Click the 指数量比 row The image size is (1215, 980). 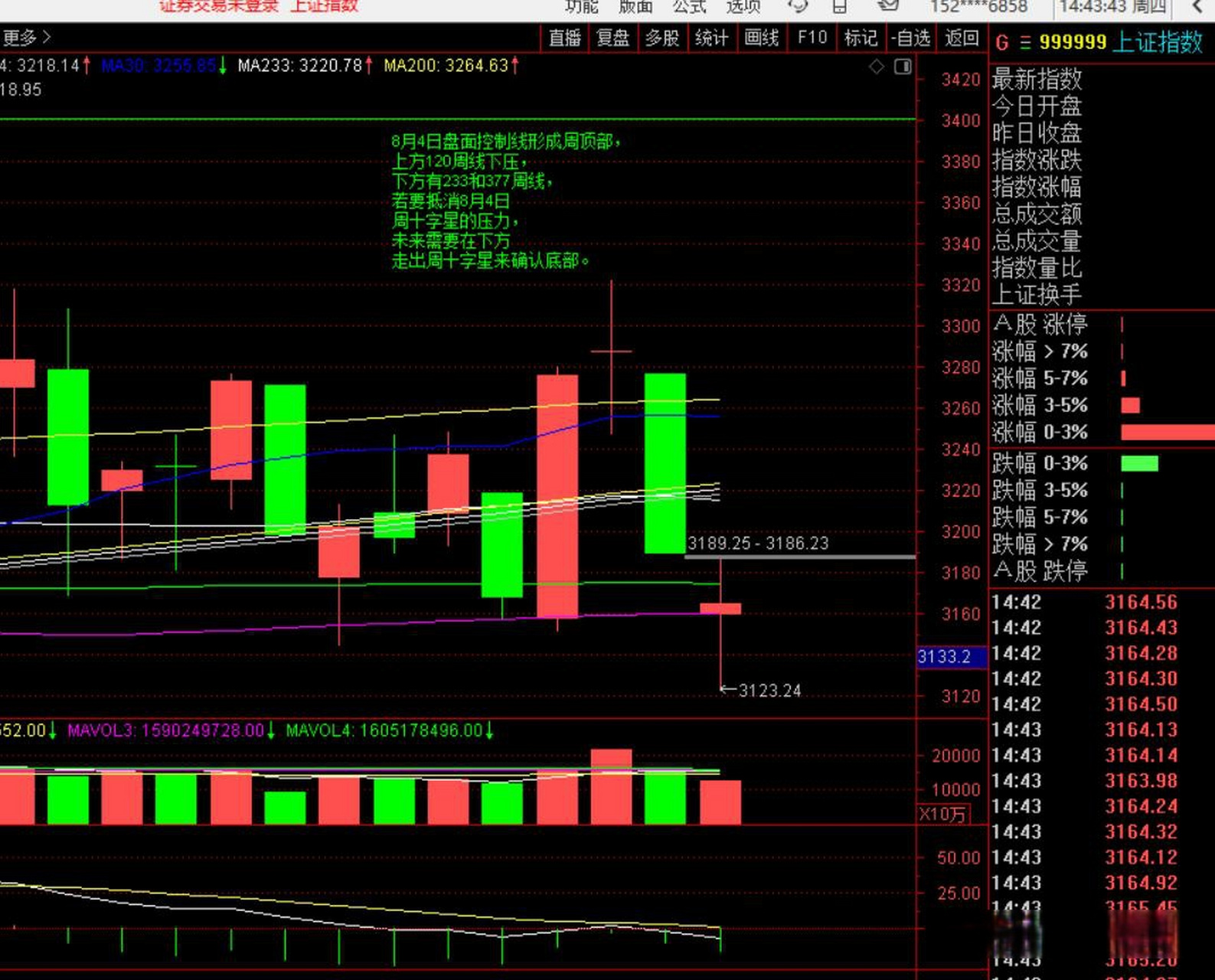pos(1102,267)
